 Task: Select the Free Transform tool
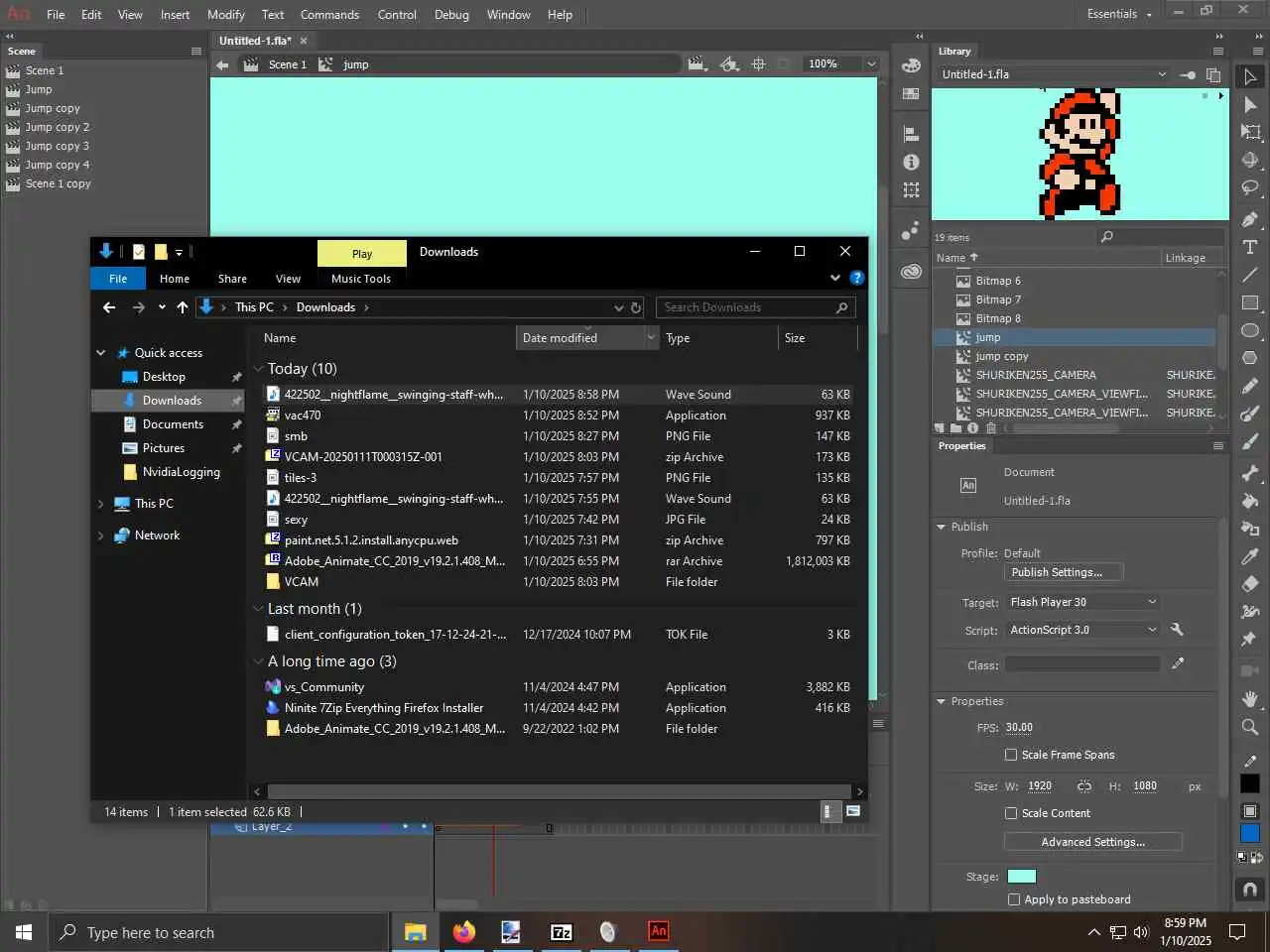point(1250,132)
